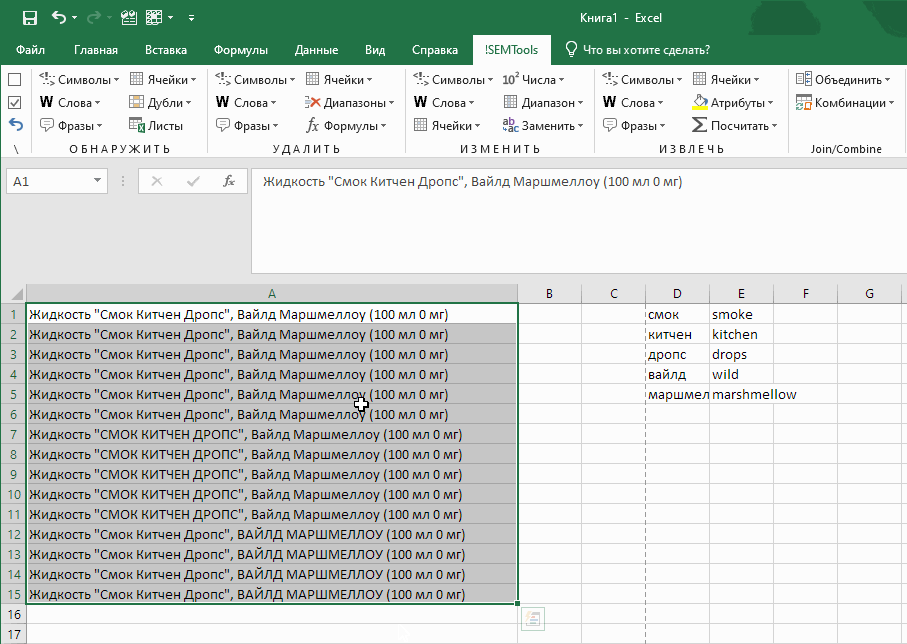
Task: Switch to the Вид tab
Action: click(x=375, y=50)
